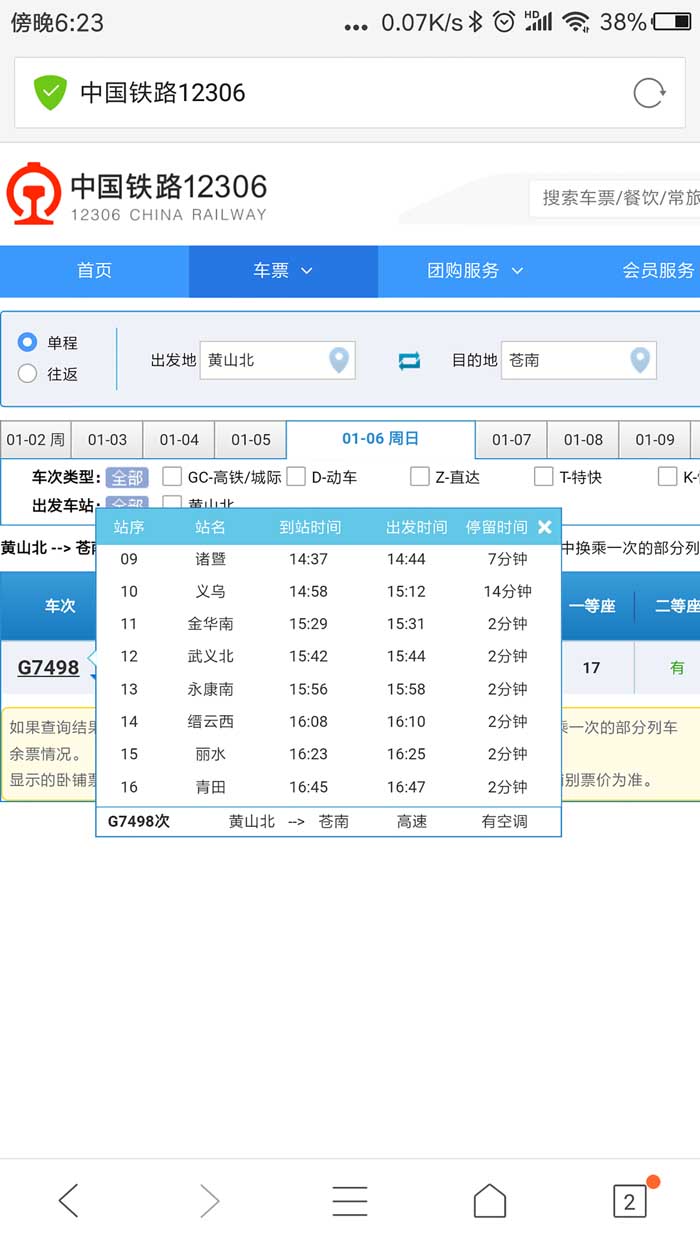Open the 首页 home menu item

pyautogui.click(x=94, y=271)
